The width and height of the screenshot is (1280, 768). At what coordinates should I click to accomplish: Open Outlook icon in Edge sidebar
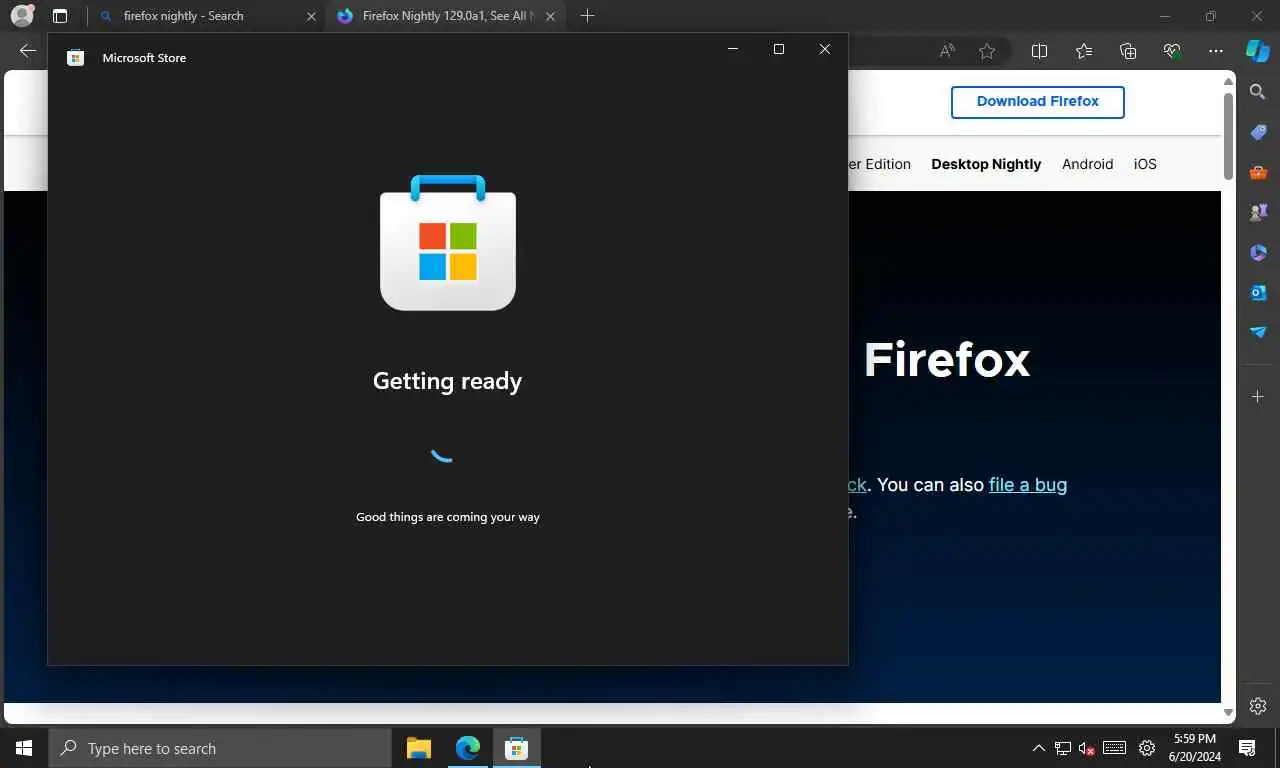pos(1258,292)
